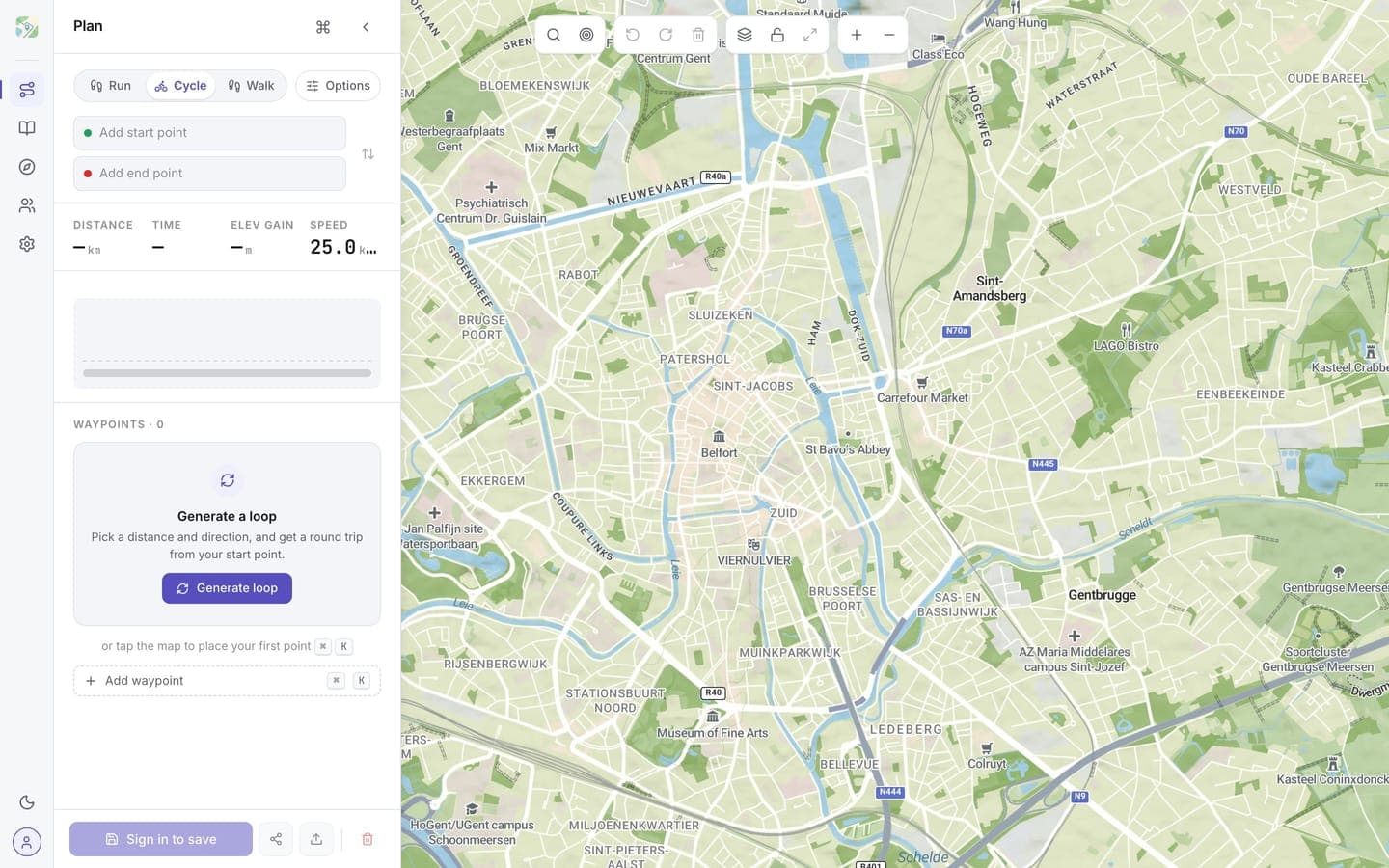Click the Museum of Fine Arts marker
This screenshot has height=868, width=1389.
[713, 725]
